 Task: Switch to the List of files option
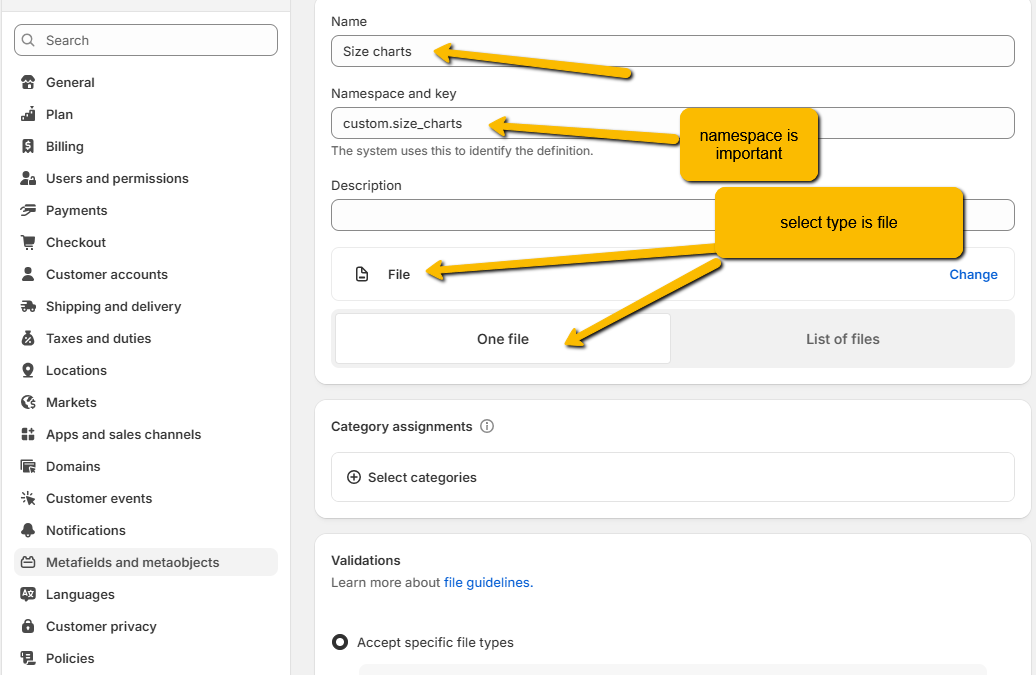pyautogui.click(x=842, y=339)
